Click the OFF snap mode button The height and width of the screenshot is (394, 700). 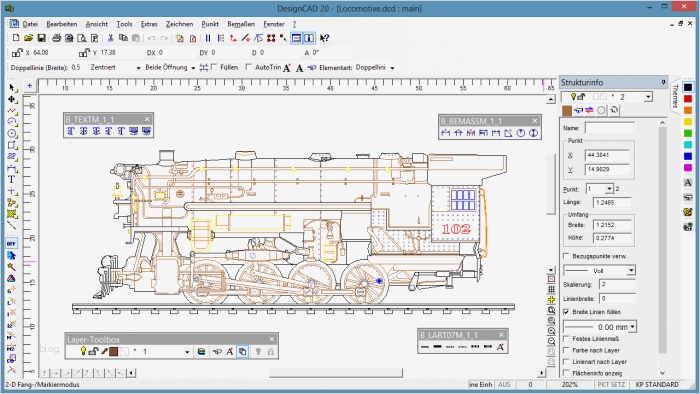(11, 243)
